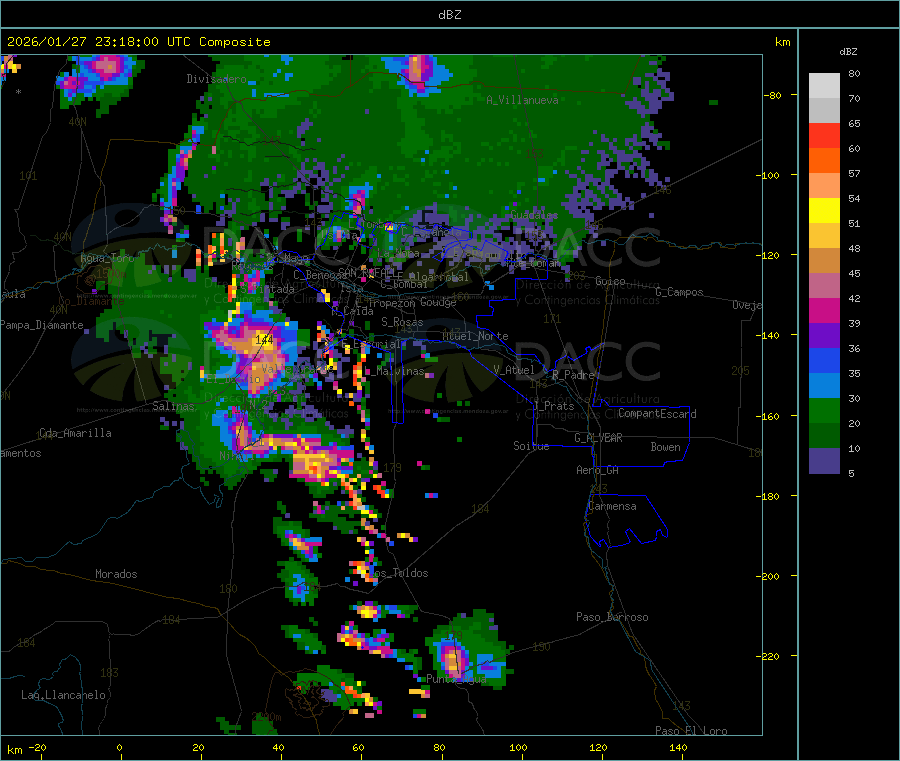The image size is (900, 761).
Task: Click the 100 km x-axis tick label
Action: tap(518, 747)
